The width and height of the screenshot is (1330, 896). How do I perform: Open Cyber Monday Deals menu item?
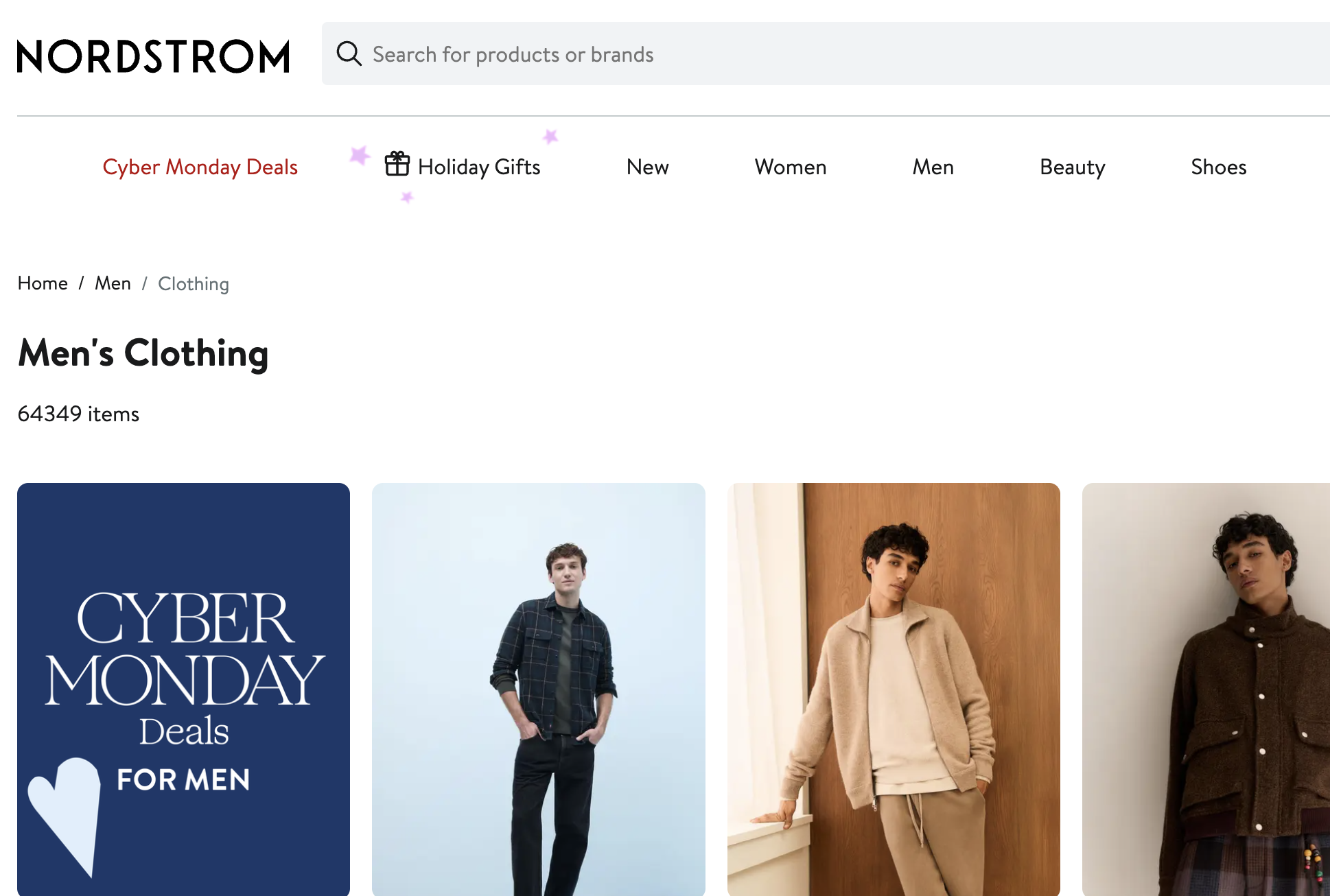200,167
